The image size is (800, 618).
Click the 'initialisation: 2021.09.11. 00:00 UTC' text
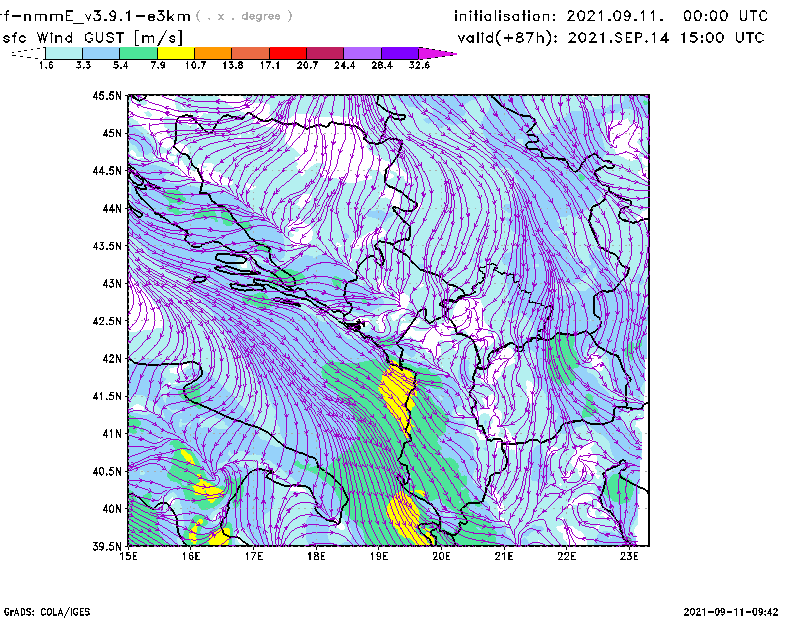click(x=611, y=16)
